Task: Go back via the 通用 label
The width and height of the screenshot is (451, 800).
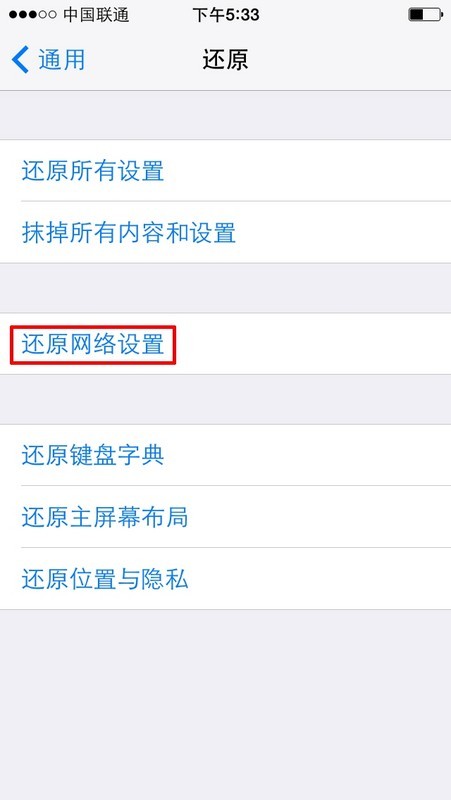Action: coord(62,60)
